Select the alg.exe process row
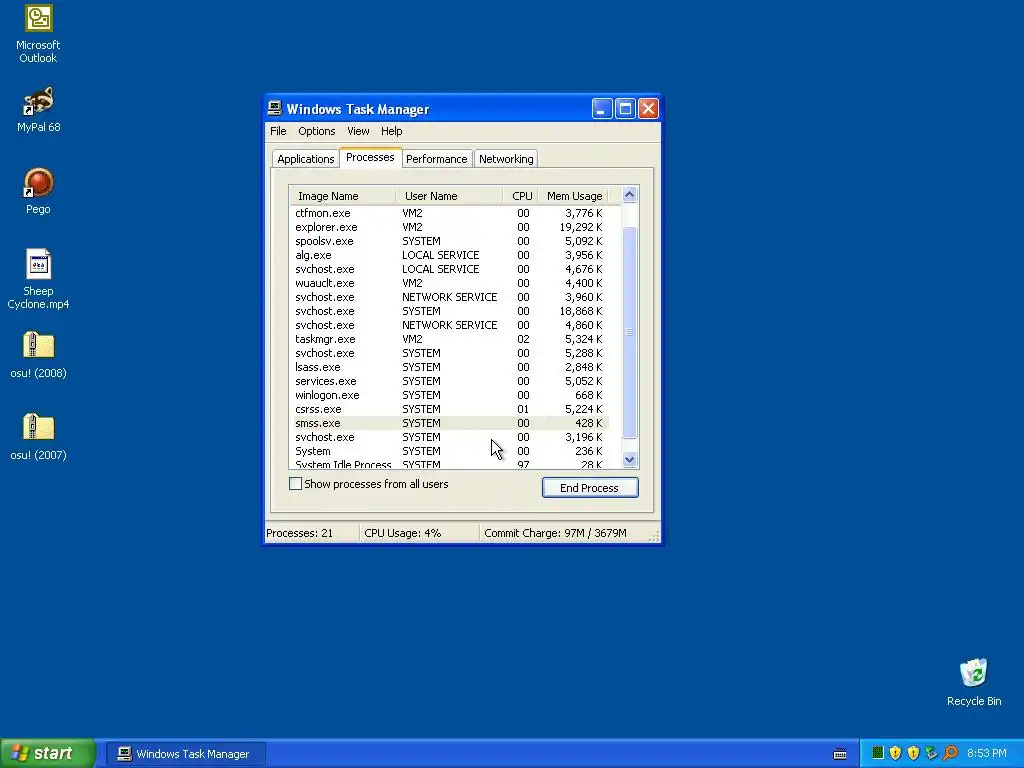 pos(449,255)
